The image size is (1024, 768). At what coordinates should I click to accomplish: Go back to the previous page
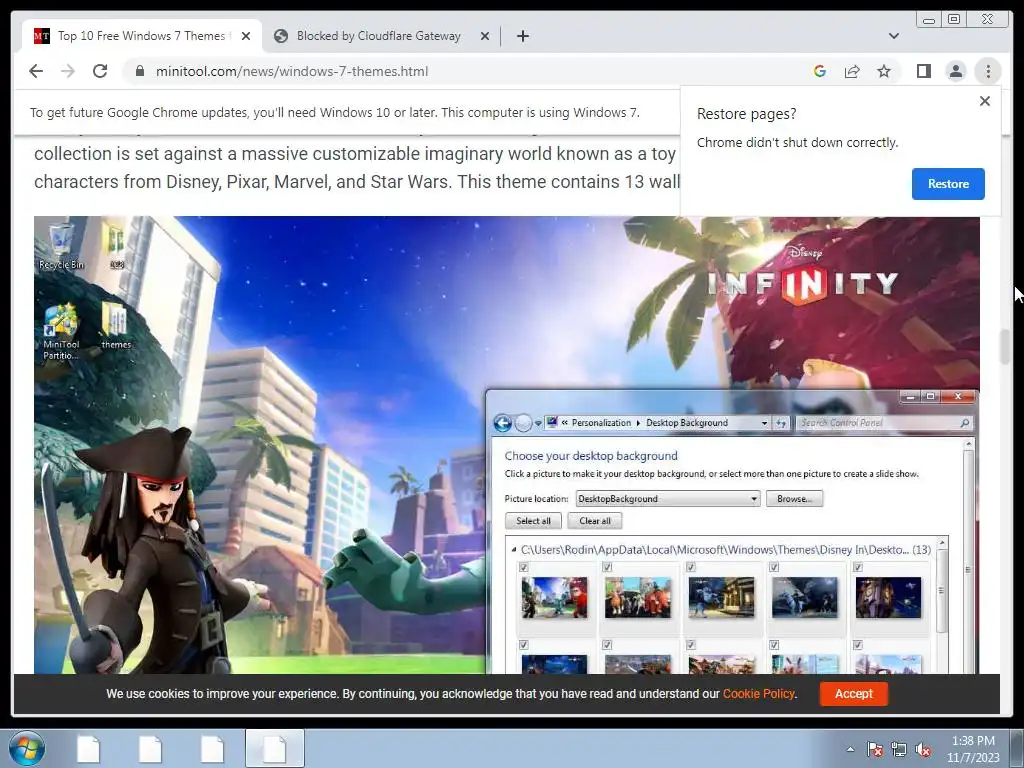click(x=36, y=71)
